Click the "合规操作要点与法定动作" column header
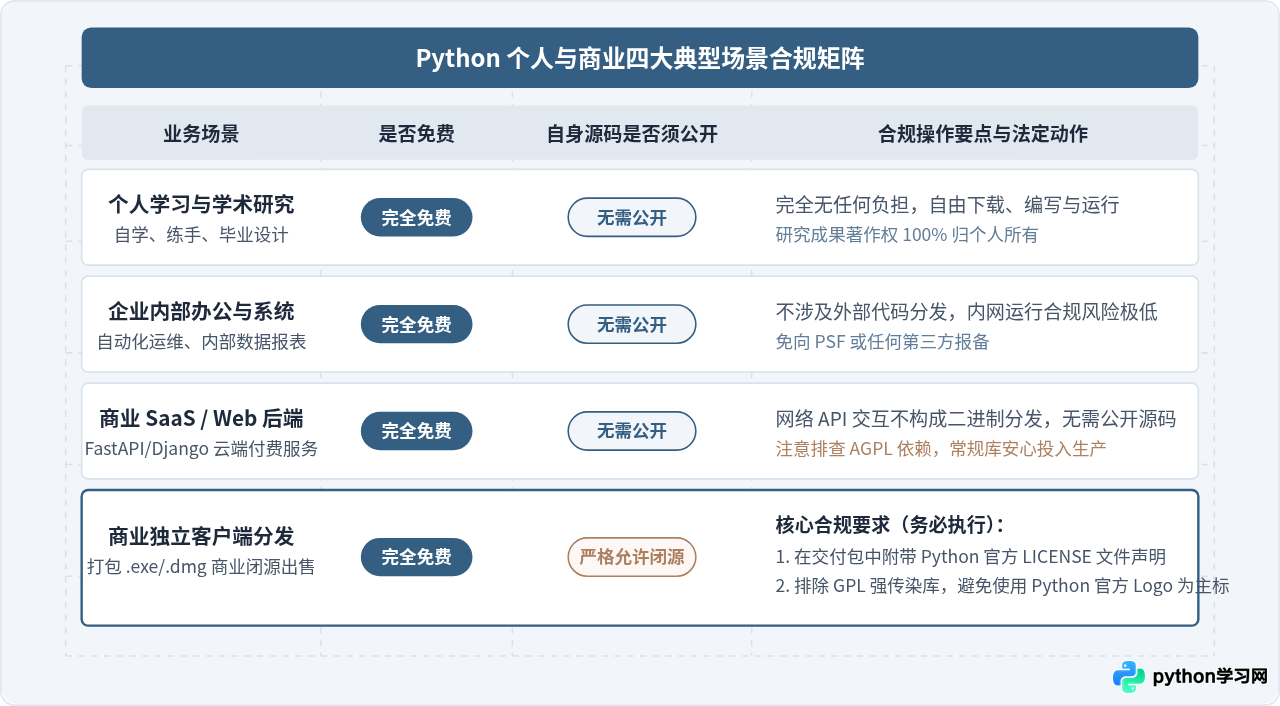Viewport: 1280px width, 706px height. 983,133
